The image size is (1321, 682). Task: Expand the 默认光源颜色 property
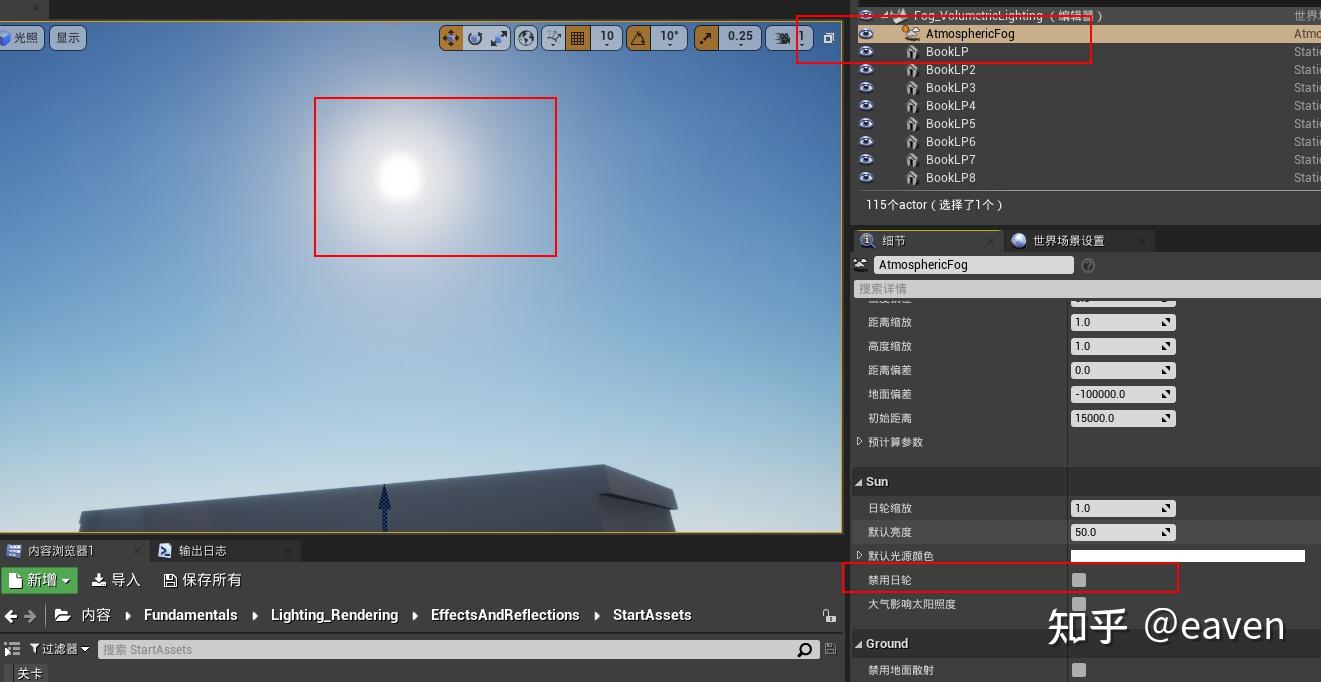[x=859, y=556]
